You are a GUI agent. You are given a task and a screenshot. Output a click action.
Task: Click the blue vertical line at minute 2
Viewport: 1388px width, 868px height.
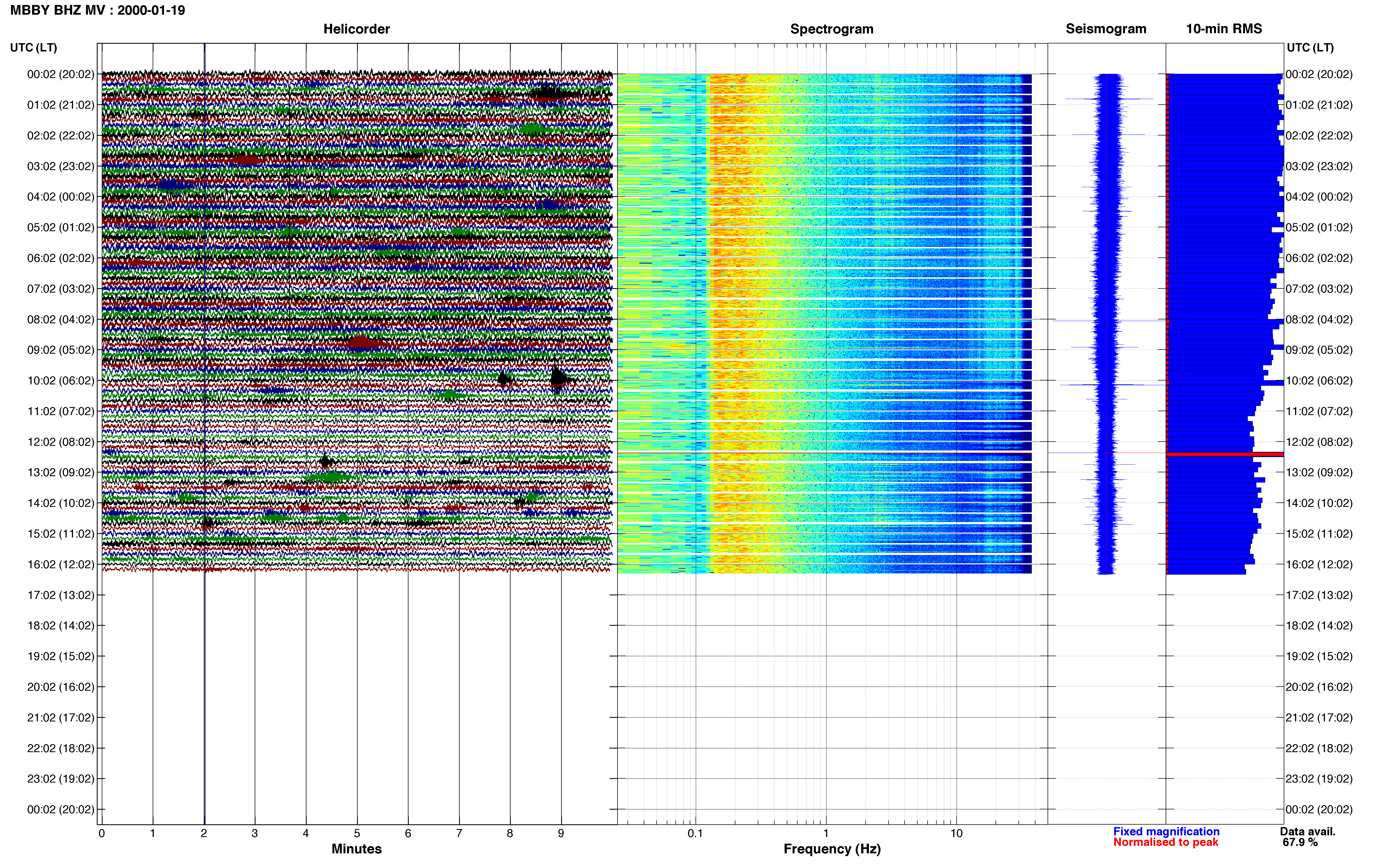click(204, 434)
